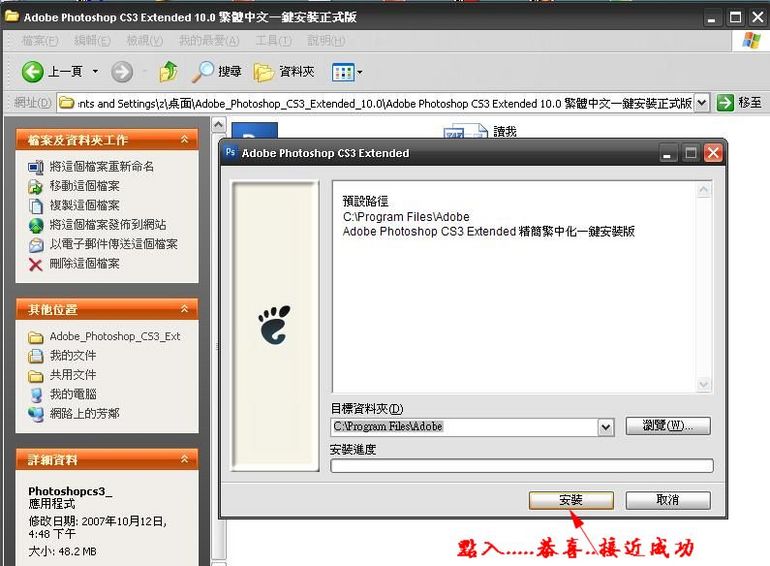Click the rename file icon 將這個檔案重新命名
Image resolution: width=770 pixels, height=566 pixels.
point(35,167)
